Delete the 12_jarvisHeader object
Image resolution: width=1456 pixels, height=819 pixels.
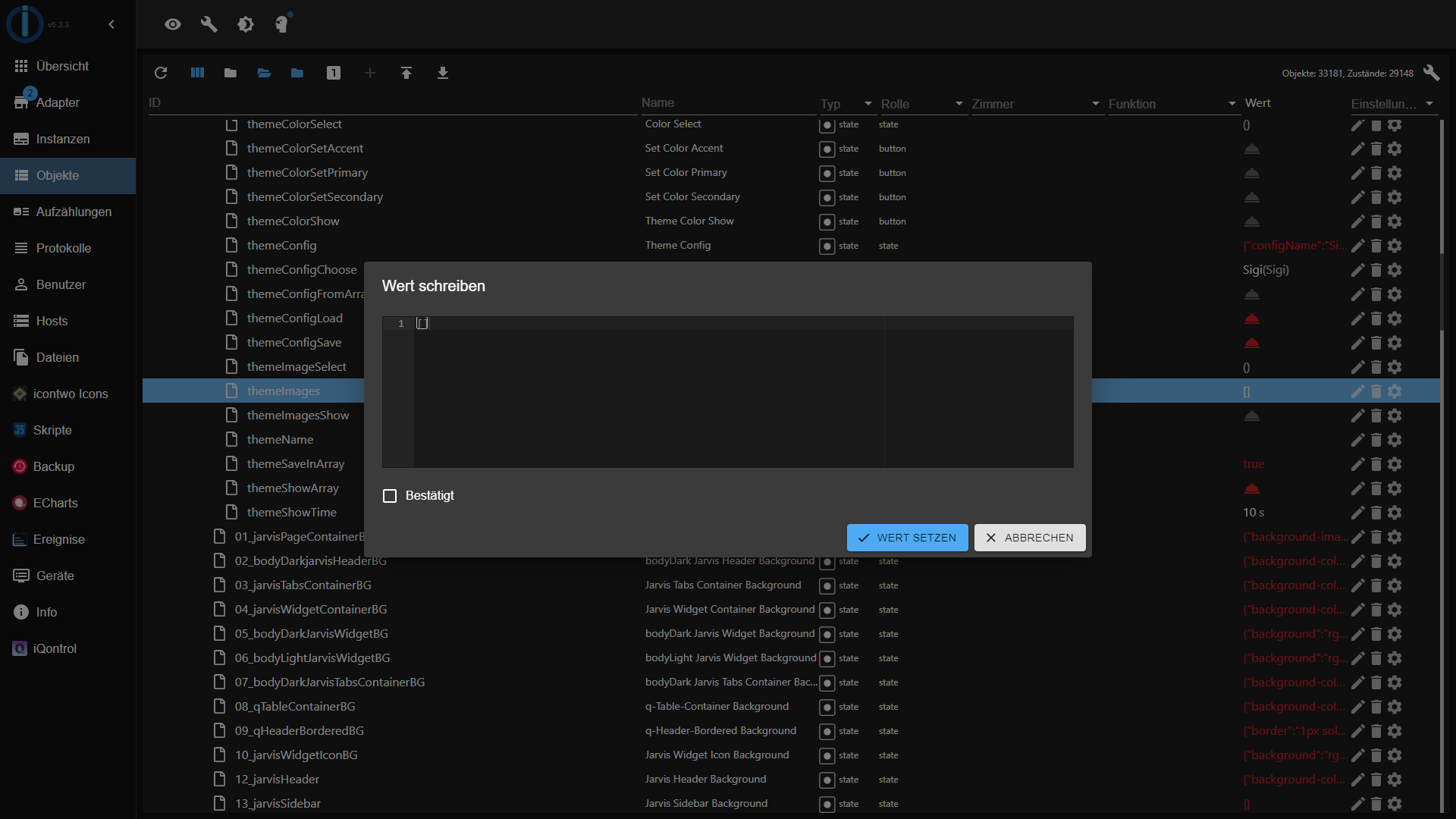pos(1376,780)
